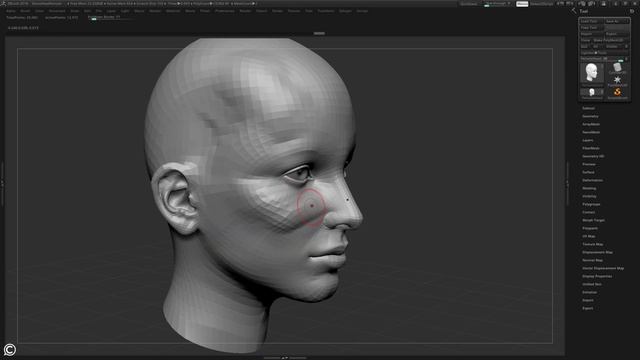Toggle the GoZ All button
The height and width of the screenshot is (360, 640).
(x=596, y=47)
